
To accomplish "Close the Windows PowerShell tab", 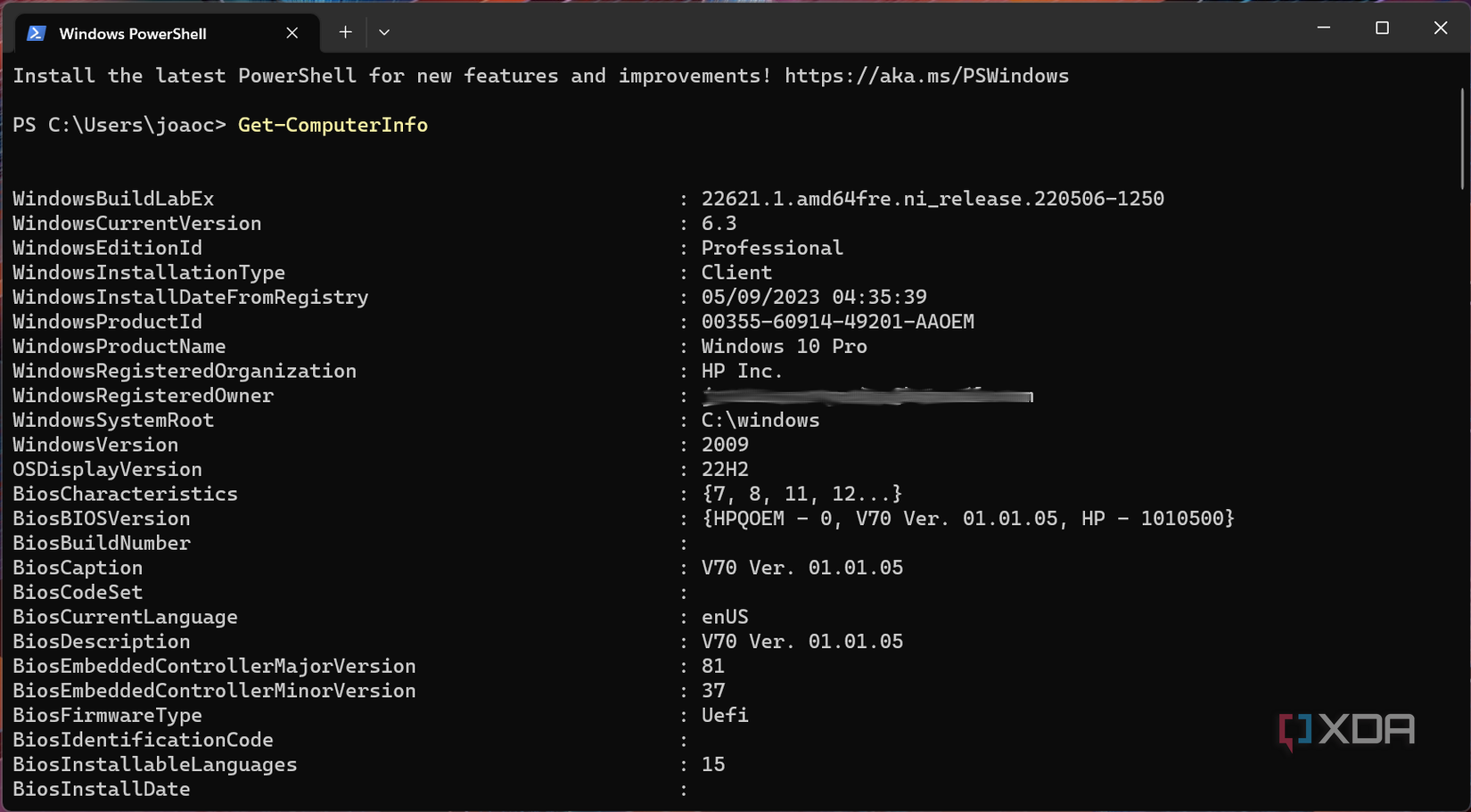I will pyautogui.click(x=292, y=32).
